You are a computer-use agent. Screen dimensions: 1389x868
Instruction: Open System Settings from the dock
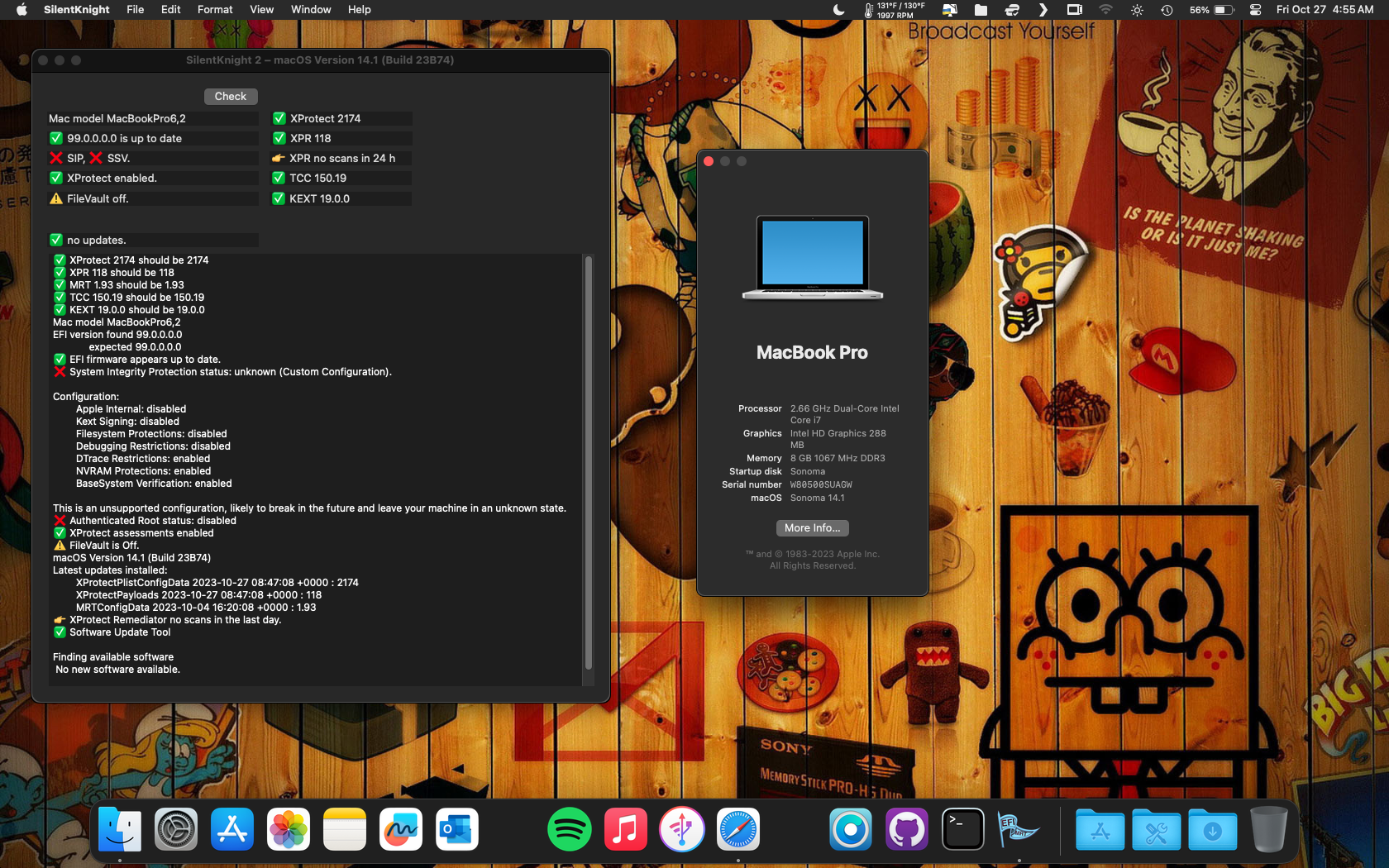[176, 830]
